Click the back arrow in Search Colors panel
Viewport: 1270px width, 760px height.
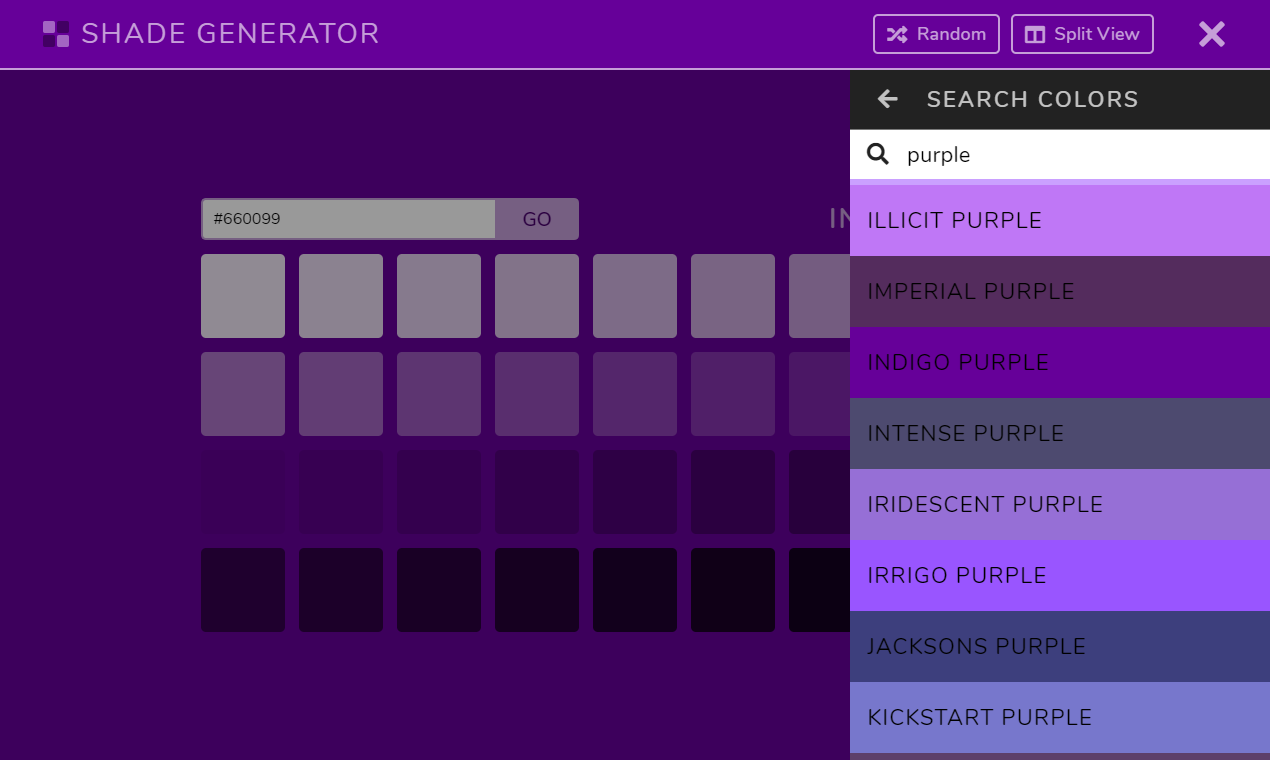(x=887, y=99)
